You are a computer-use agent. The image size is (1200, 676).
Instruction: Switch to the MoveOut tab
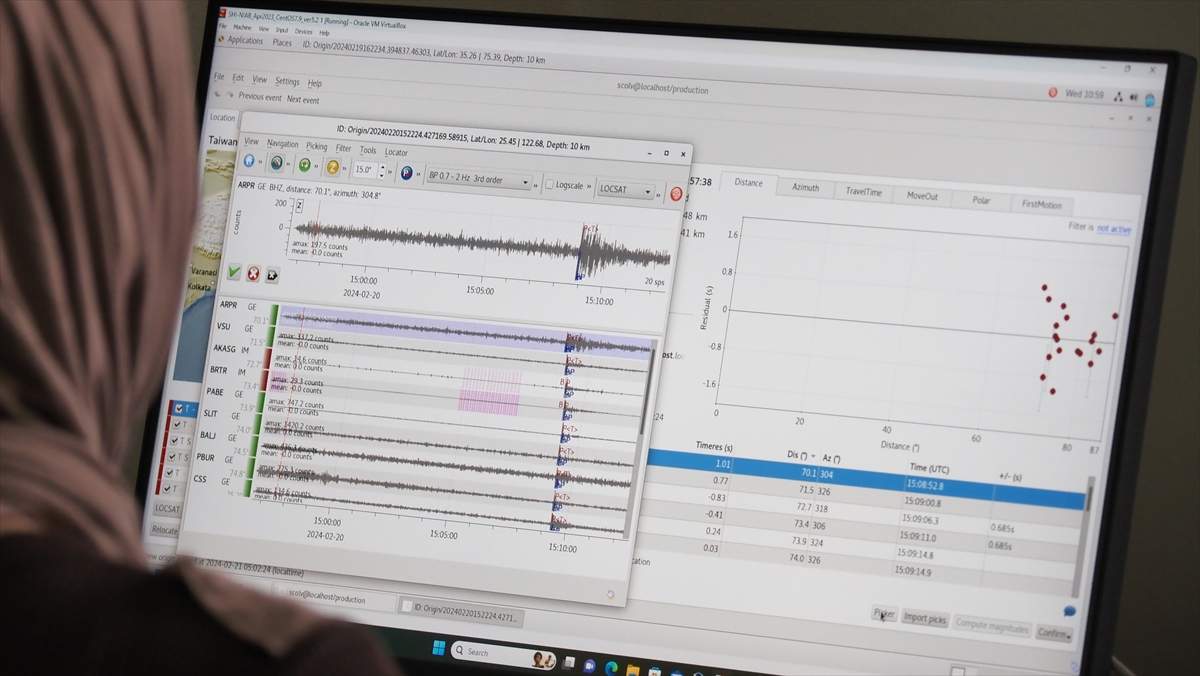pos(922,196)
